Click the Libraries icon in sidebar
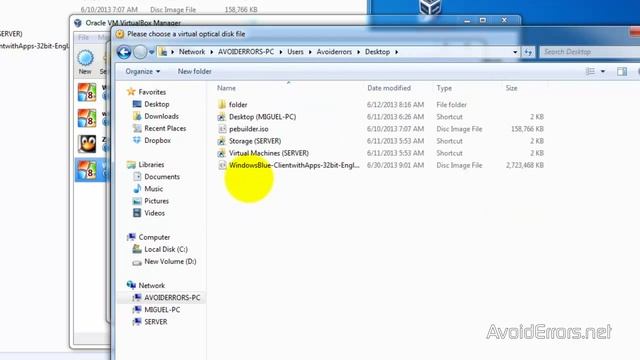This screenshot has height=360, width=640. click(131, 164)
